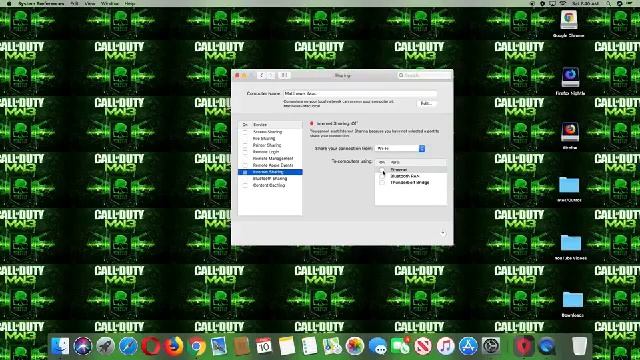Enable Remote Apple Events checkbox
The width and height of the screenshot is (640, 360).
245,165
